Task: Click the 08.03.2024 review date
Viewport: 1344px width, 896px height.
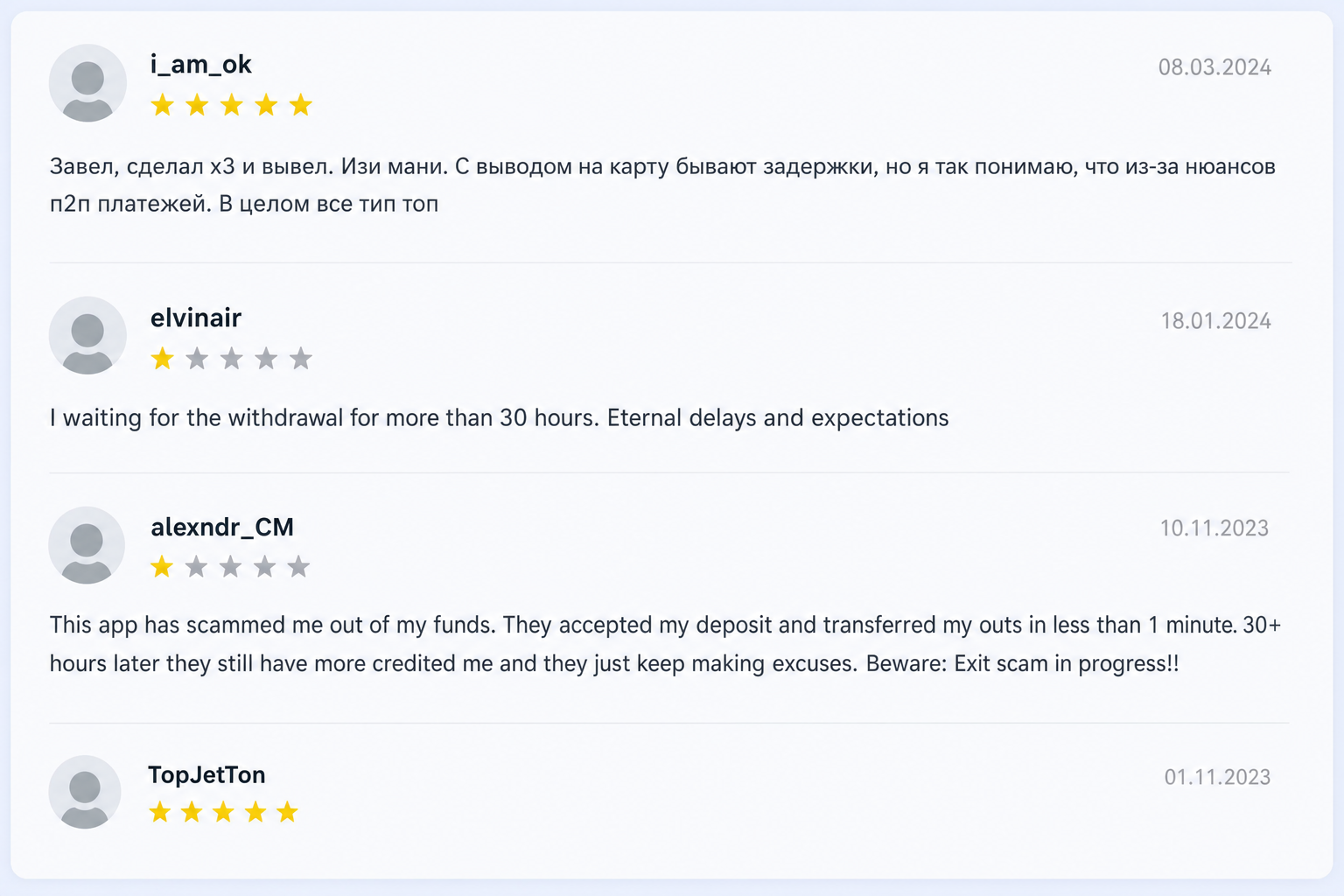Action: point(1214,67)
